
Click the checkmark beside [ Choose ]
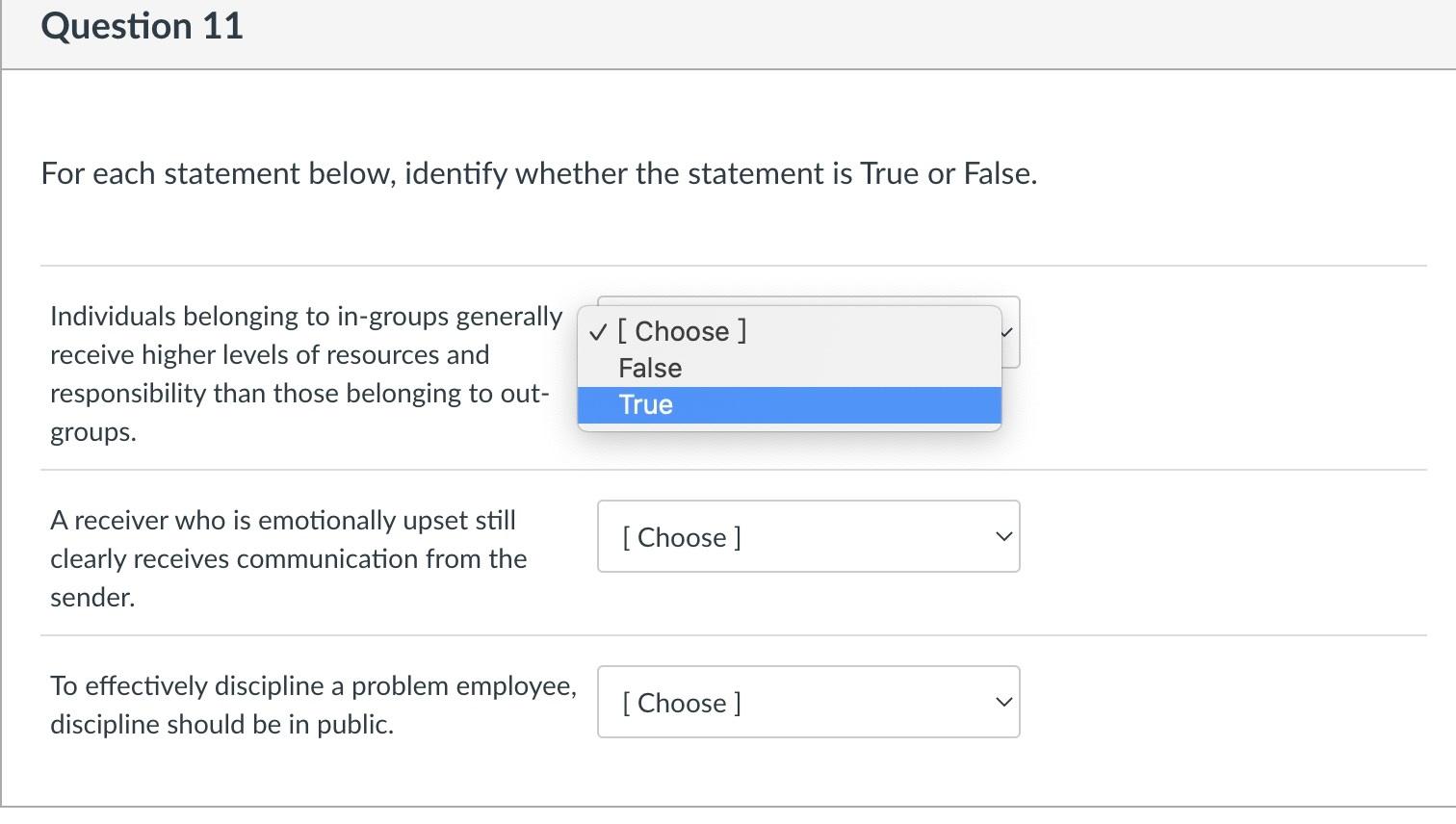click(x=597, y=331)
